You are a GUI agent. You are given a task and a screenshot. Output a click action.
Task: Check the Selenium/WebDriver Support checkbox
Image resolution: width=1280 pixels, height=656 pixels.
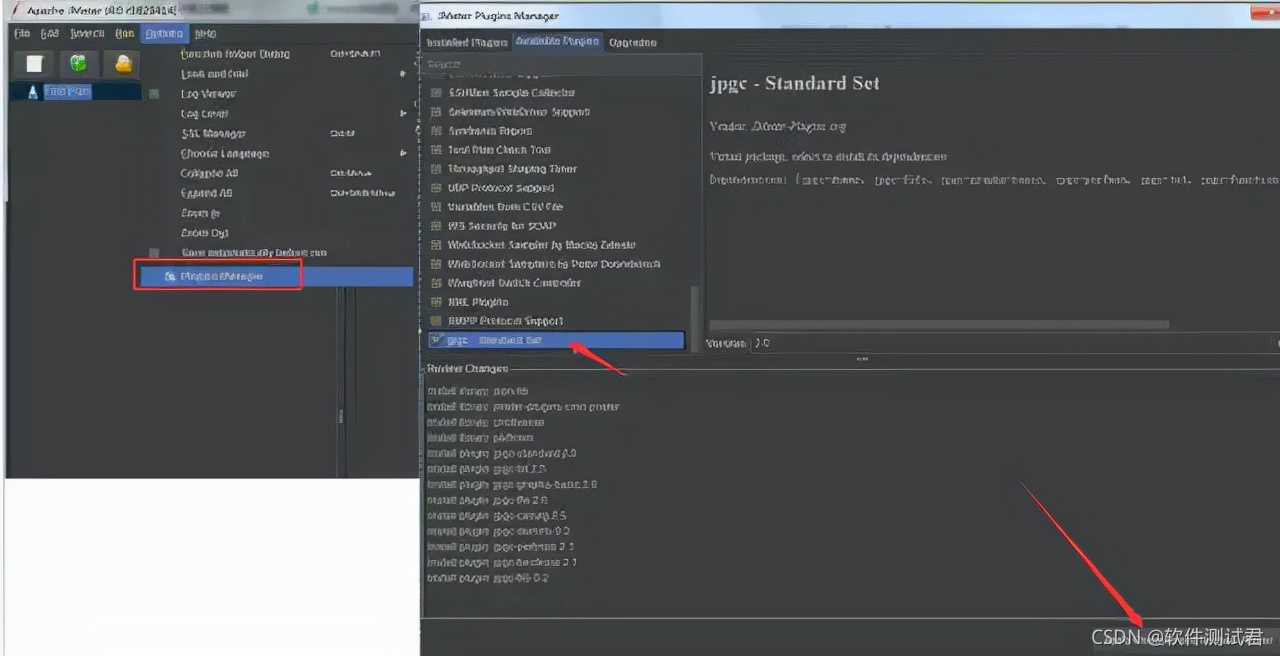436,112
